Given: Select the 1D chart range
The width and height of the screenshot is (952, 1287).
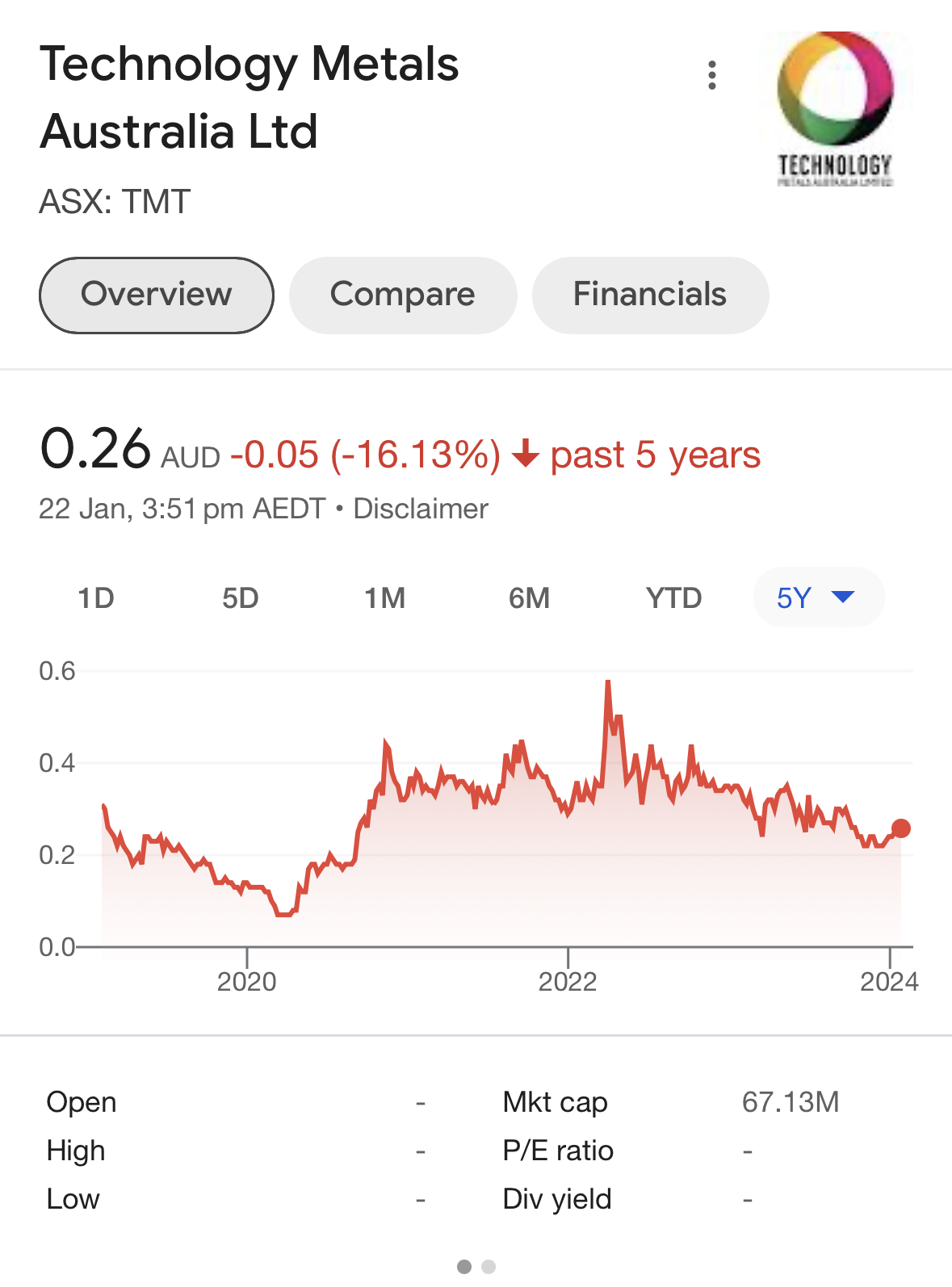Looking at the screenshot, I should 96,598.
